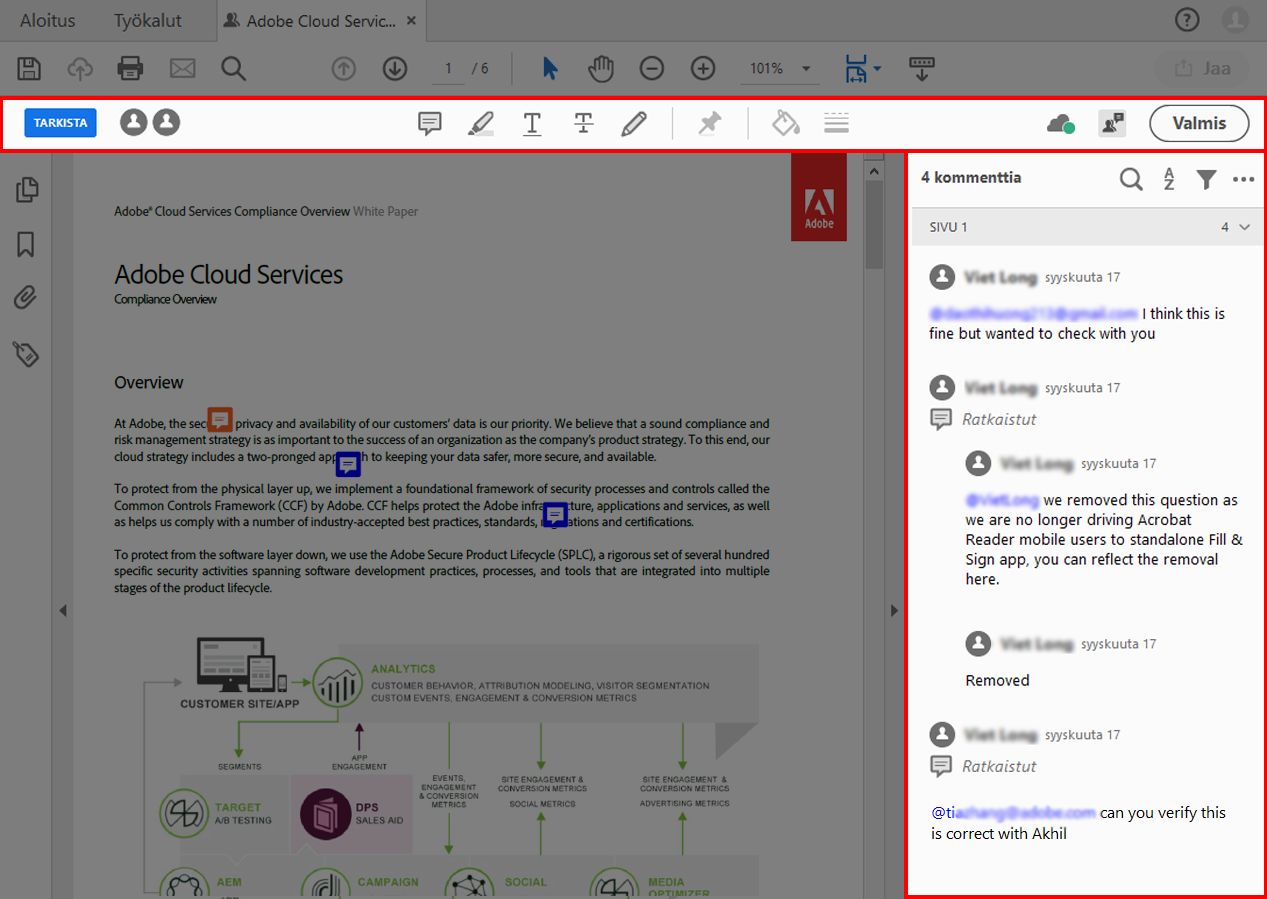1267x899 pixels.
Task: Zoom in with the plus icon
Action: (703, 68)
